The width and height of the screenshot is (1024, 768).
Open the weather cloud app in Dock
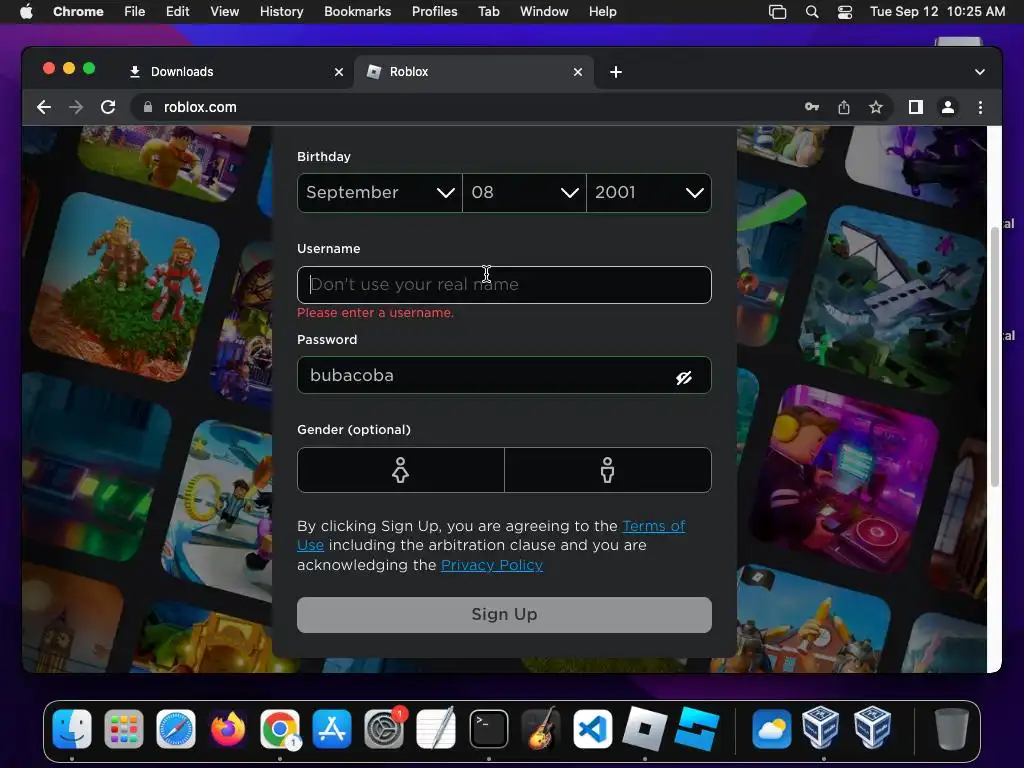coord(771,729)
